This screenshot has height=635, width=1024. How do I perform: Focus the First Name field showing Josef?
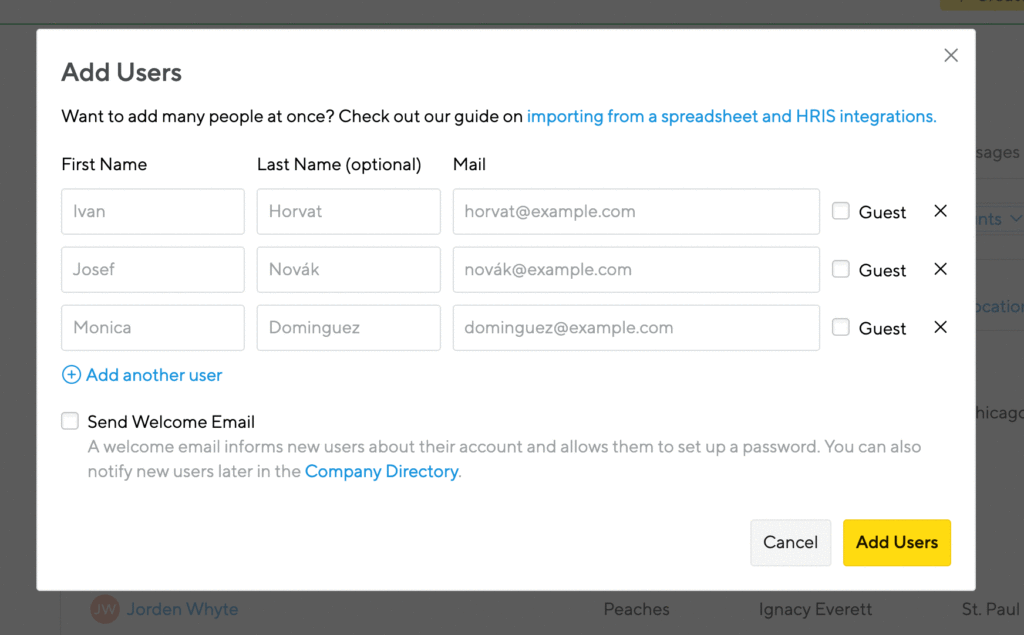point(153,269)
